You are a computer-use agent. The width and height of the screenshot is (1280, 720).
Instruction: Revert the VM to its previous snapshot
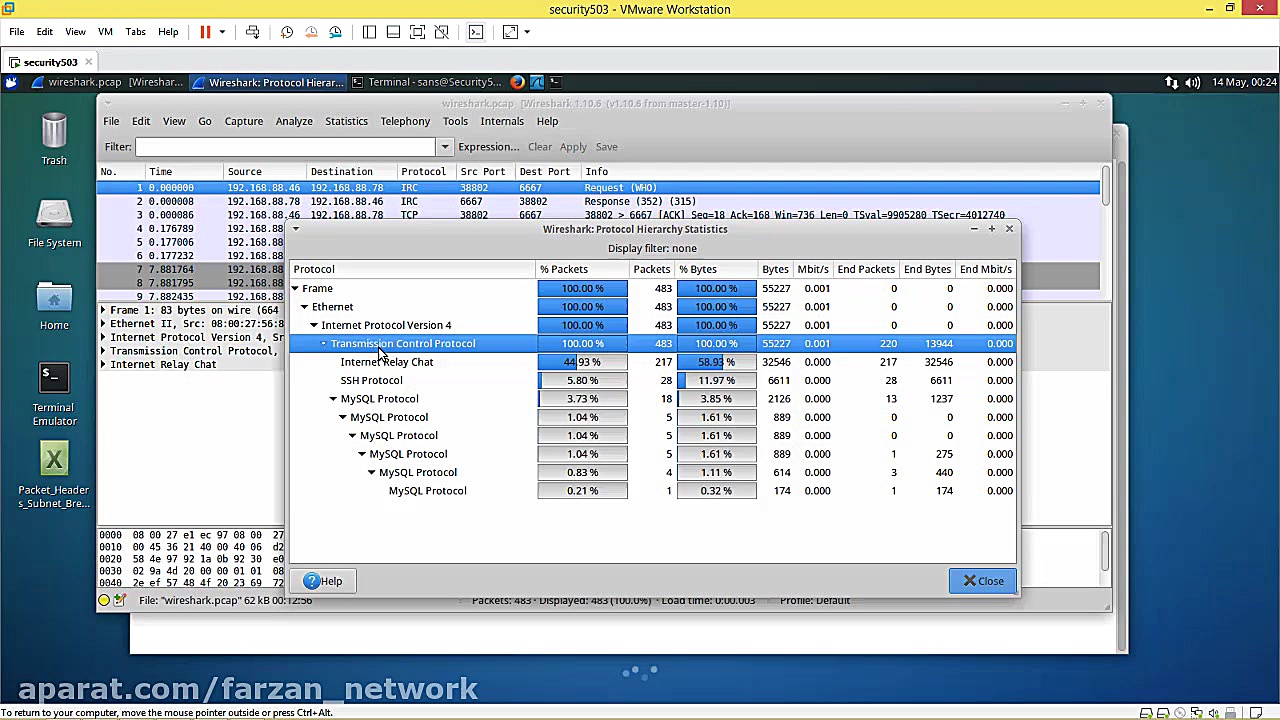click(x=311, y=32)
